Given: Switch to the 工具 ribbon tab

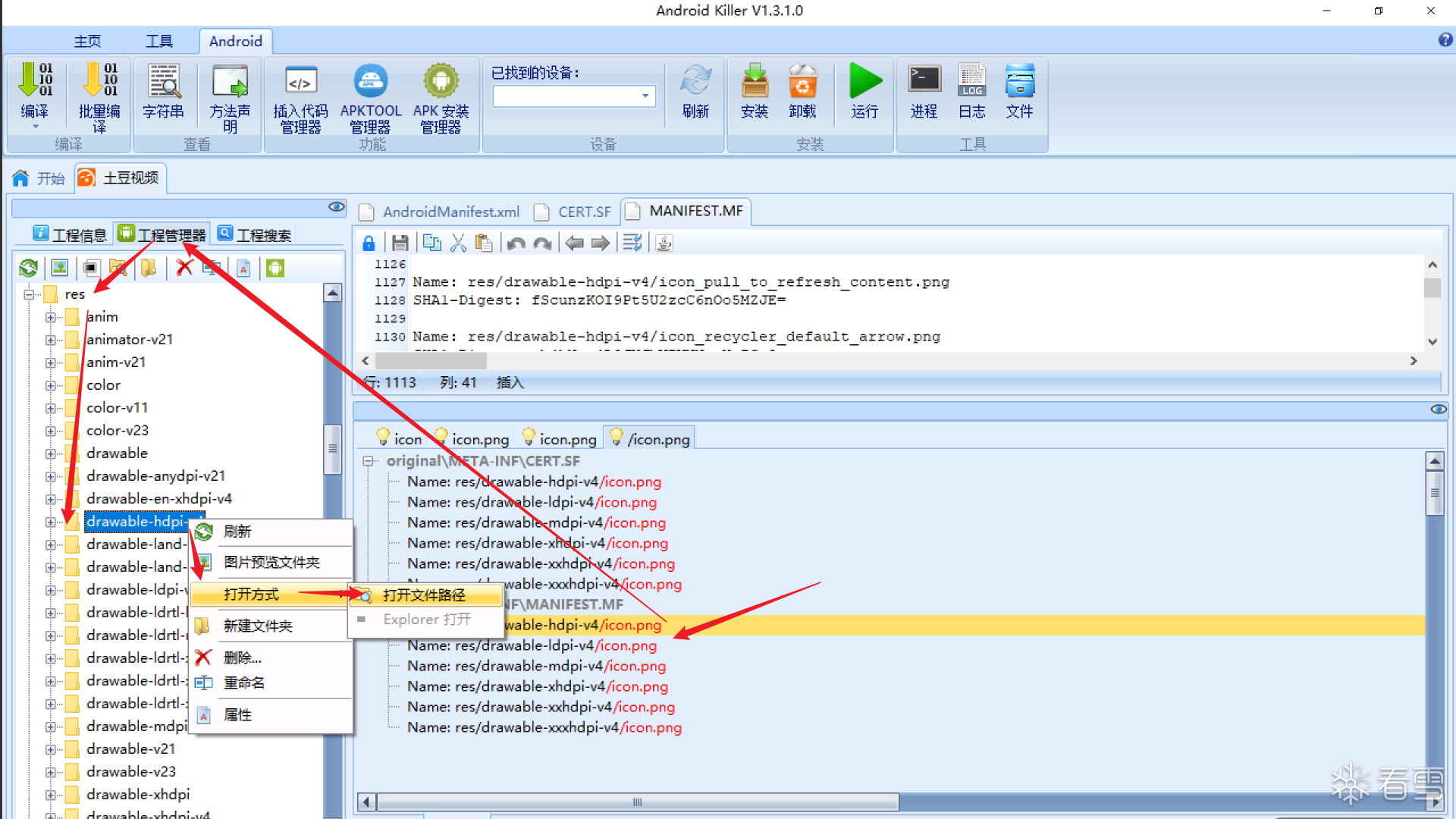Looking at the screenshot, I should tap(159, 41).
